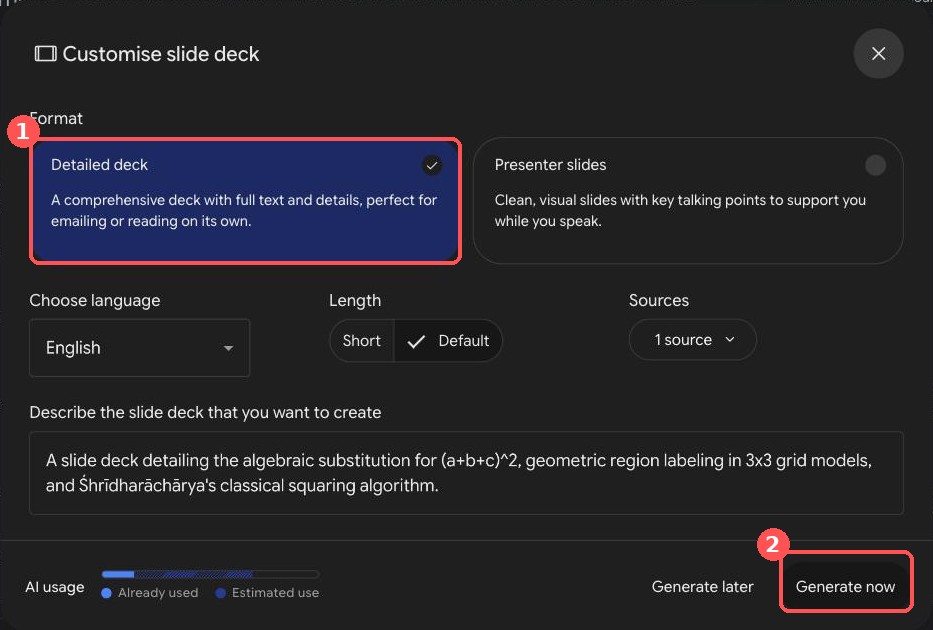
Task: Click the Sources label
Action: coord(659,300)
